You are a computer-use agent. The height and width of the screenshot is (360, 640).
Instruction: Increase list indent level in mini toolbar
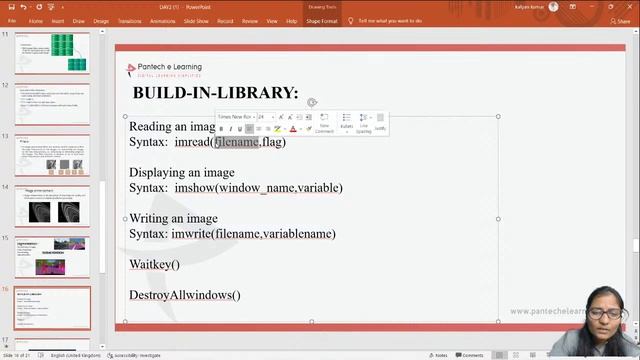click(x=309, y=117)
